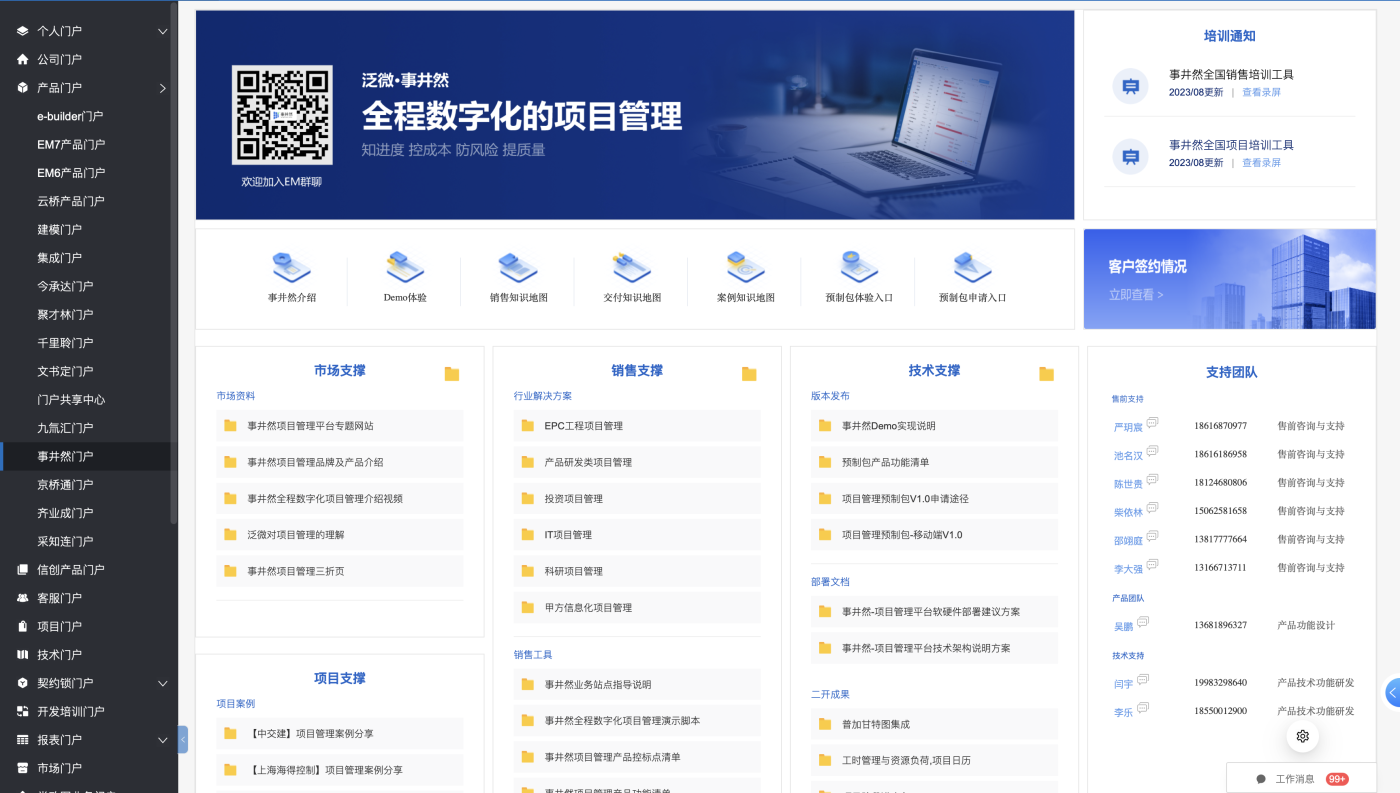The image size is (1400, 793).
Task: Select e-builder门户 in the sidebar
Action: tap(70, 116)
